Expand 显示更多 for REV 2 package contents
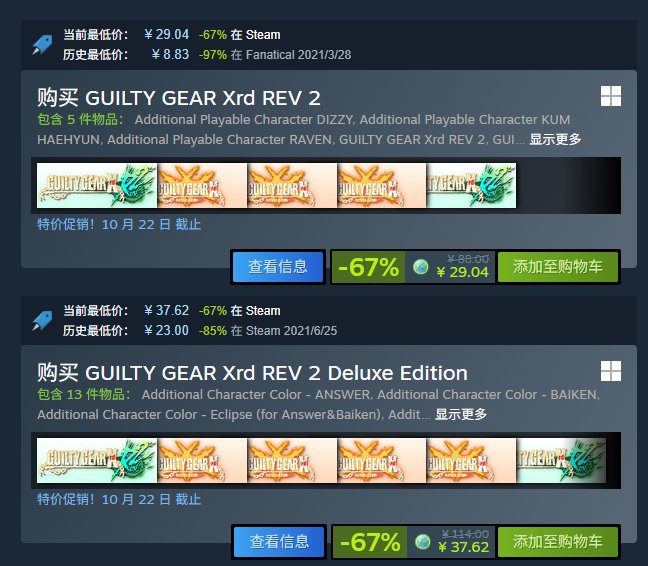This screenshot has width=648, height=566. point(555,139)
